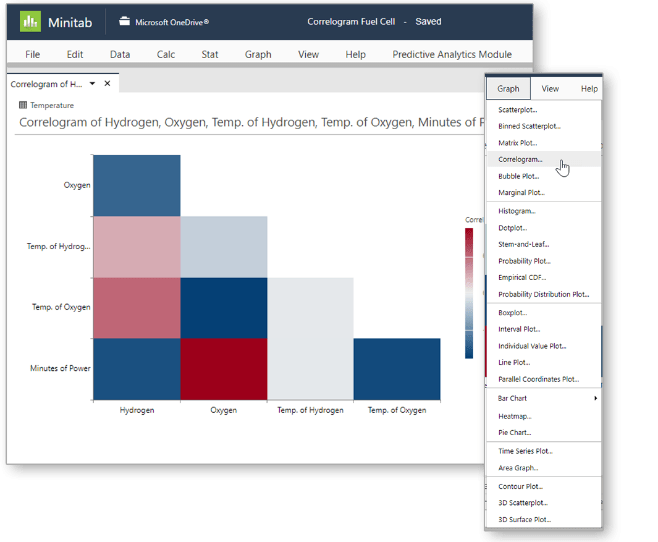Viewport: 658px width, 542px height.
Task: Choose Time Series Plot... menu entry
Action: point(543,451)
